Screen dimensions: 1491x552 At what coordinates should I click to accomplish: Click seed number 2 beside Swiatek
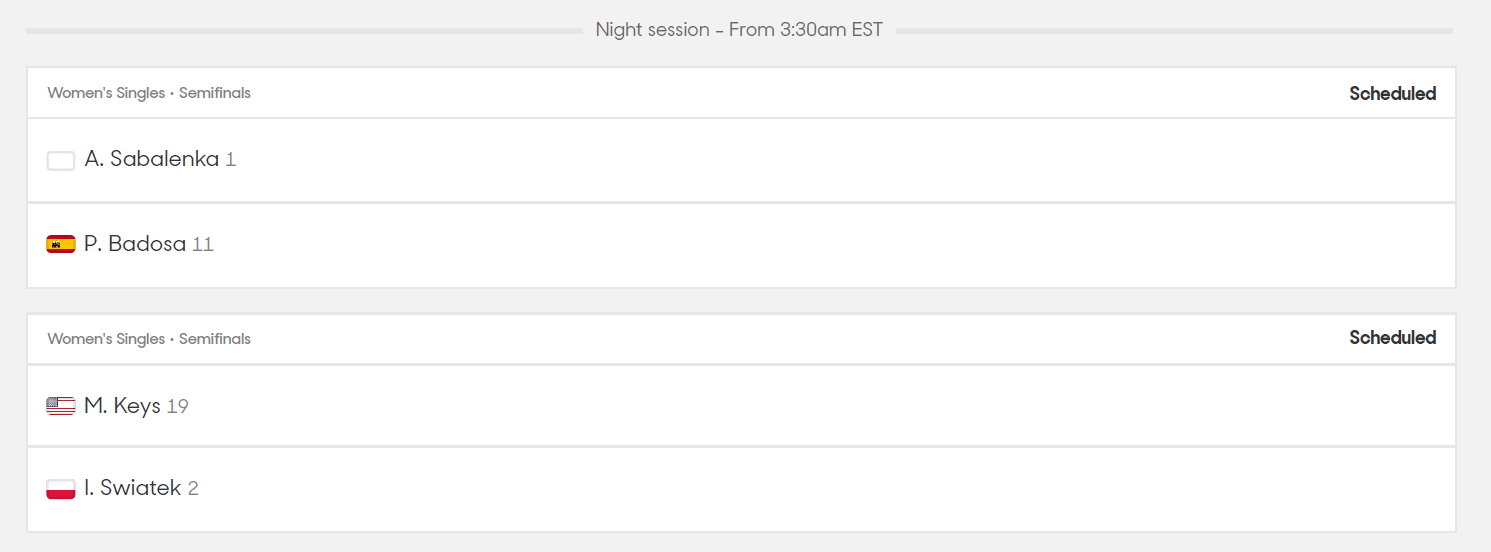click(193, 489)
